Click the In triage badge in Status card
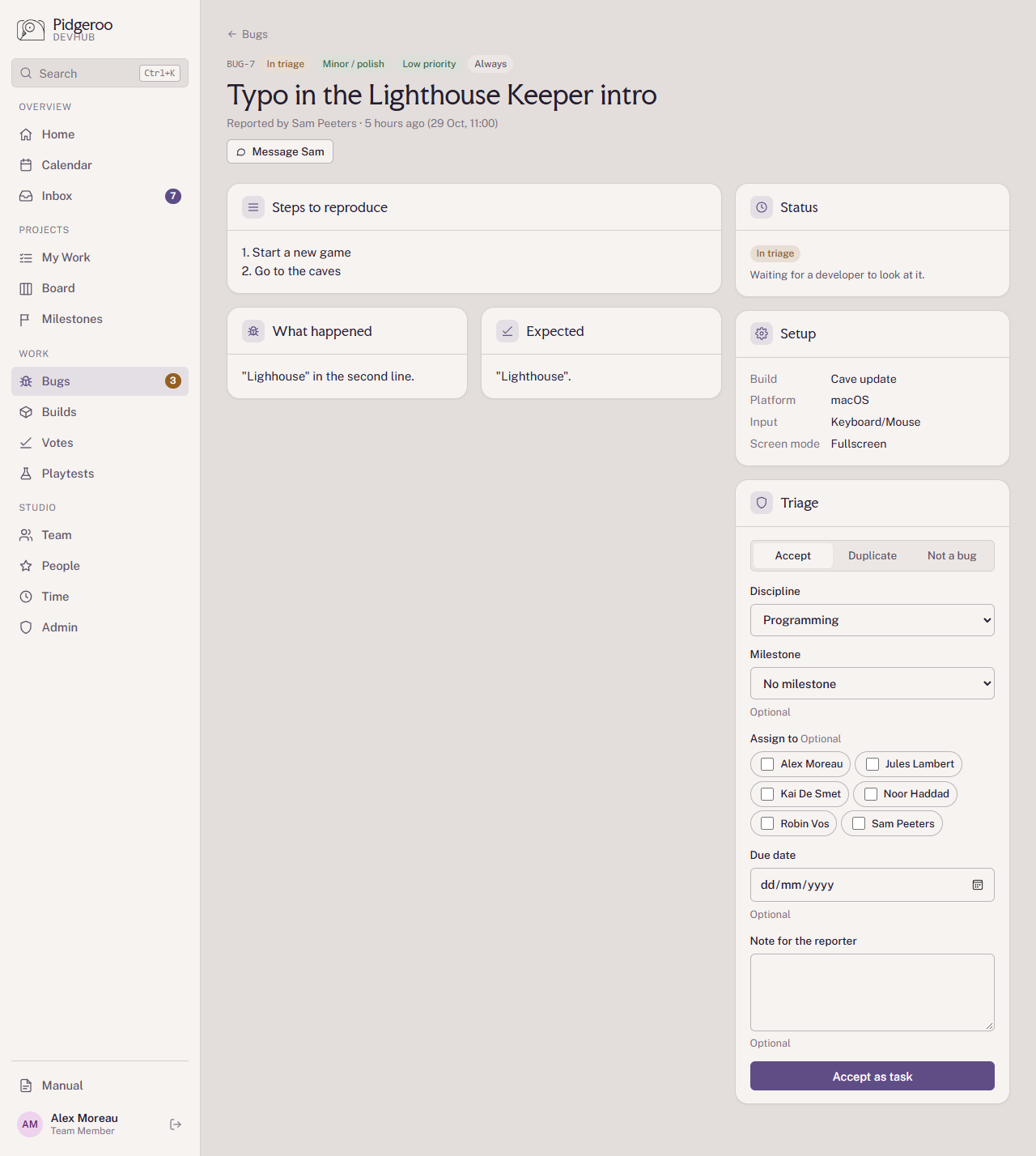This screenshot has height=1156, width=1036. pos(775,253)
